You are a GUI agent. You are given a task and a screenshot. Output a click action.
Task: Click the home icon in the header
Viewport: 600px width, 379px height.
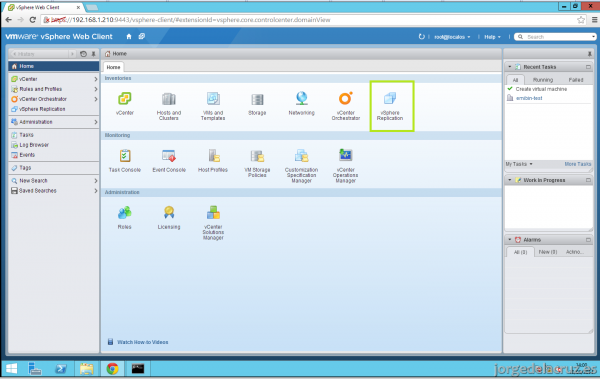tap(129, 36)
